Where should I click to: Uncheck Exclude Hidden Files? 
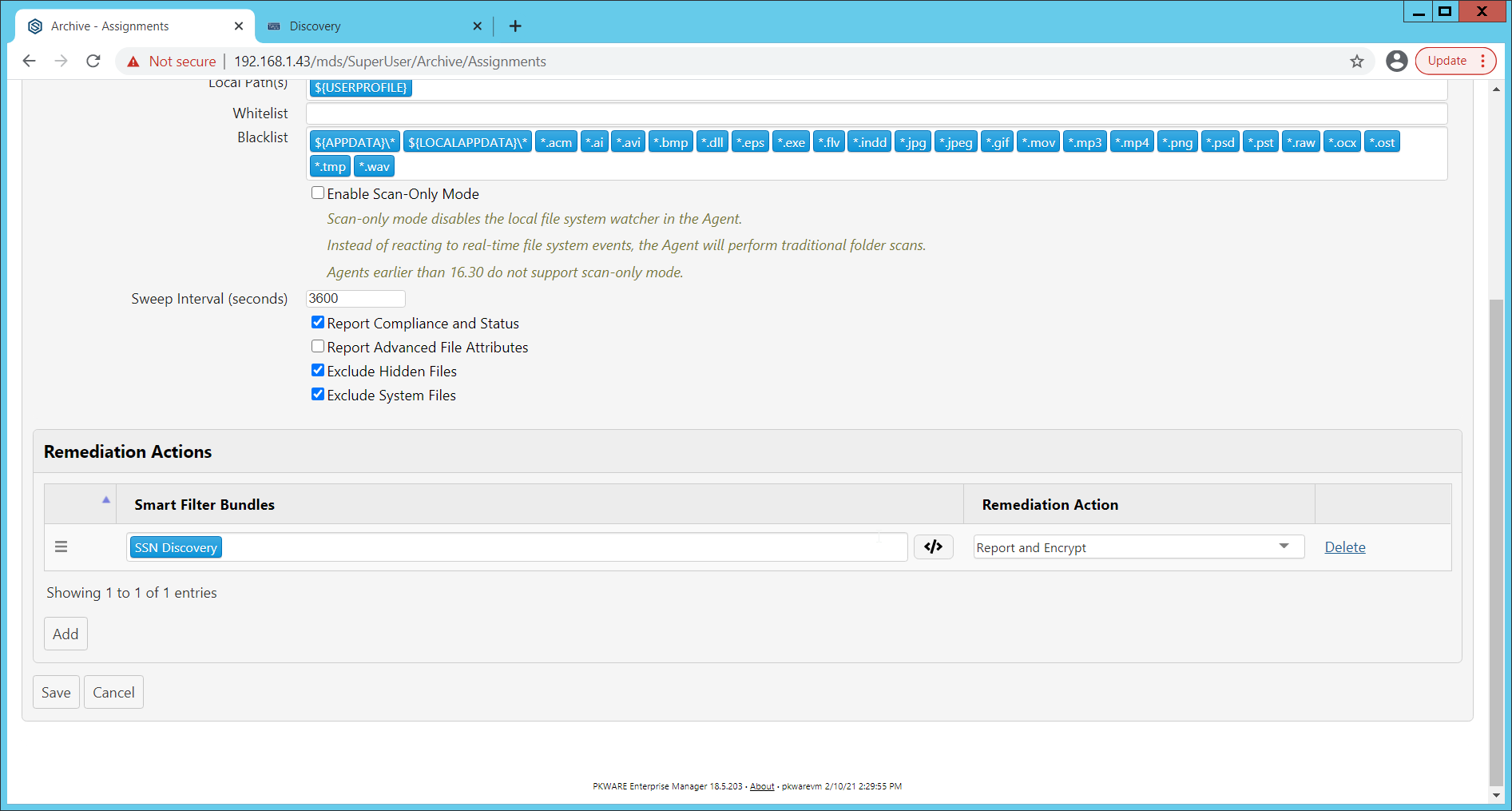click(317, 369)
